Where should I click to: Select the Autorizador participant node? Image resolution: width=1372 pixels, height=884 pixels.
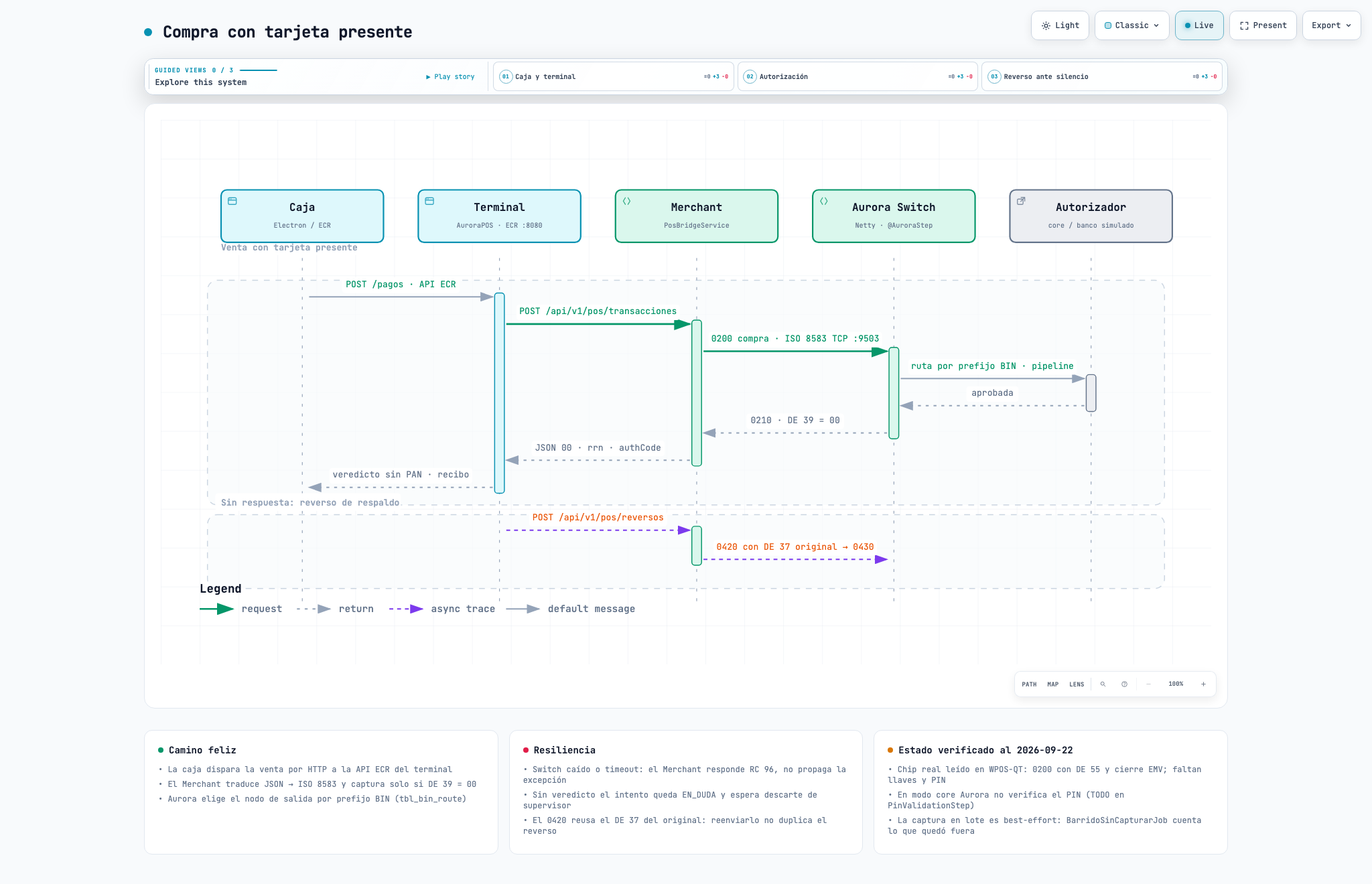click(1091, 216)
